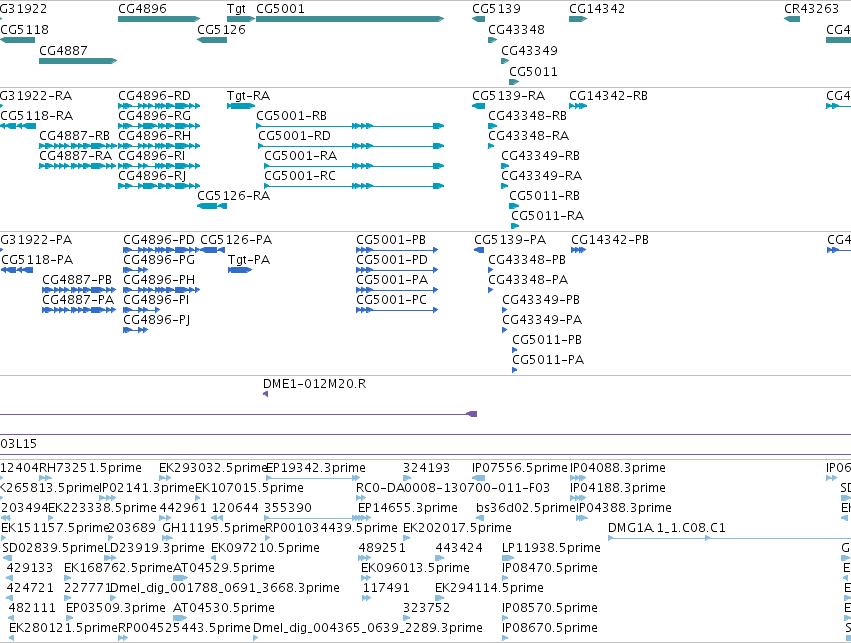Viewport: 851px width, 643px height.
Task: Click the CG5001 gene feature bar
Action: point(350,19)
